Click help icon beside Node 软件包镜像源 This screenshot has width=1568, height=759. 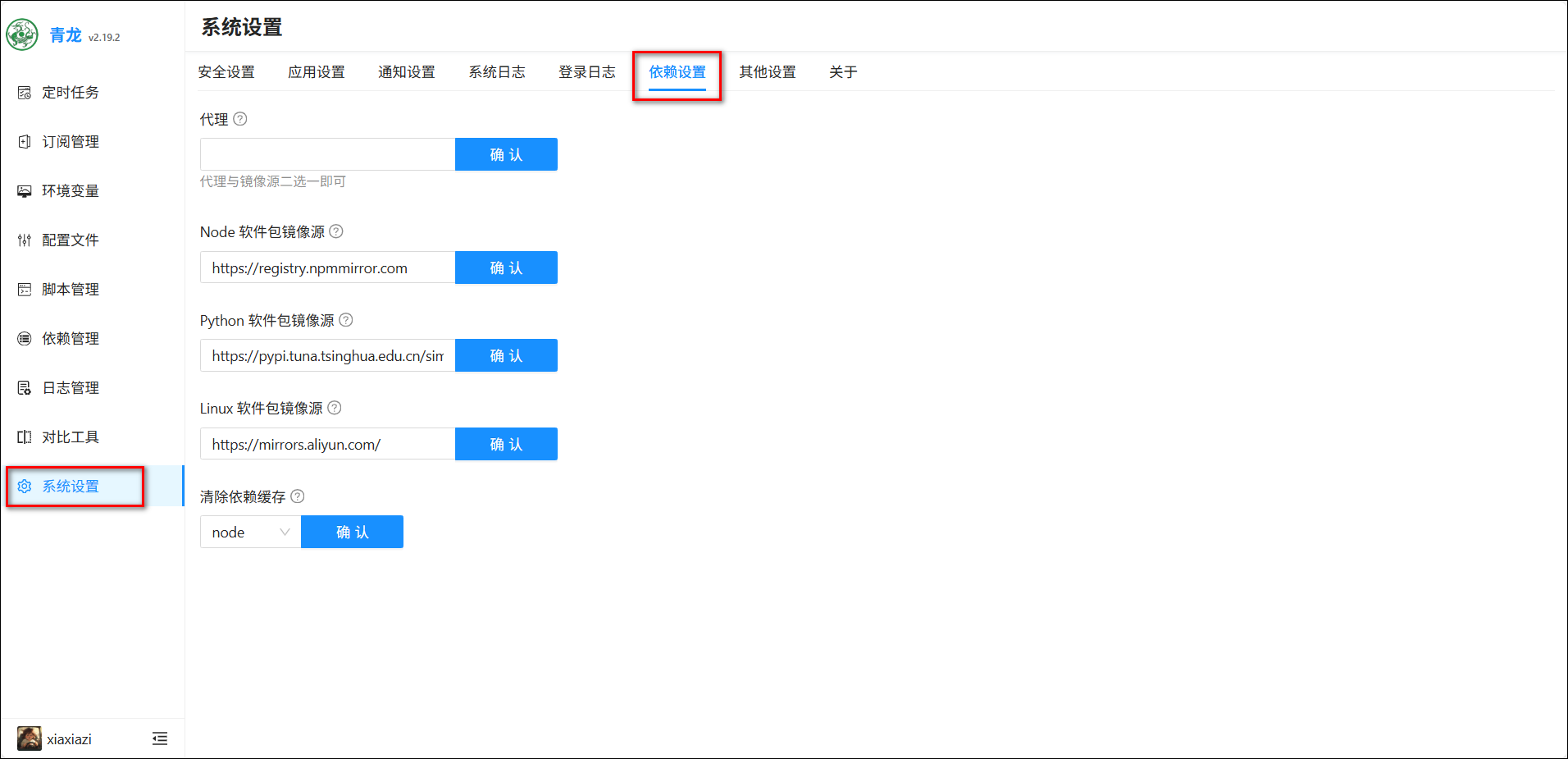click(x=336, y=231)
